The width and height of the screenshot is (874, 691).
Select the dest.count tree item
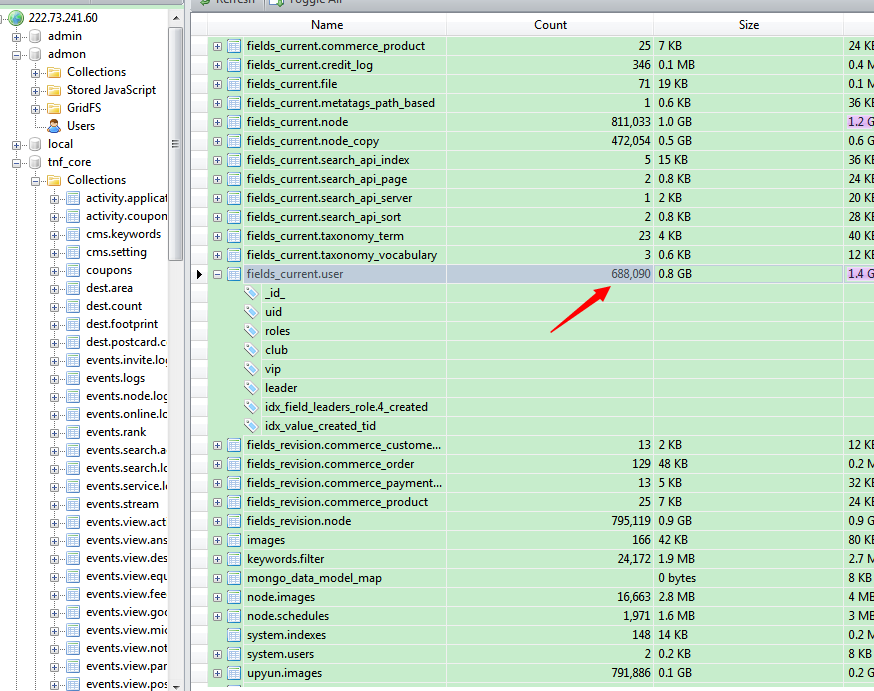point(114,306)
